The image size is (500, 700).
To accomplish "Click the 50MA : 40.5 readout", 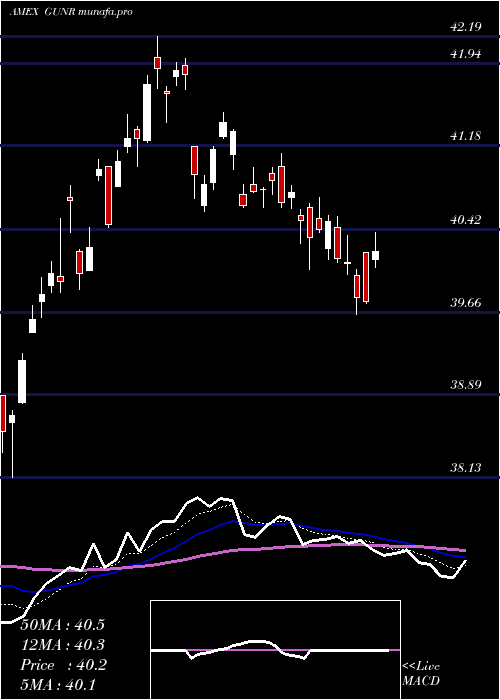I will (x=62, y=625).
